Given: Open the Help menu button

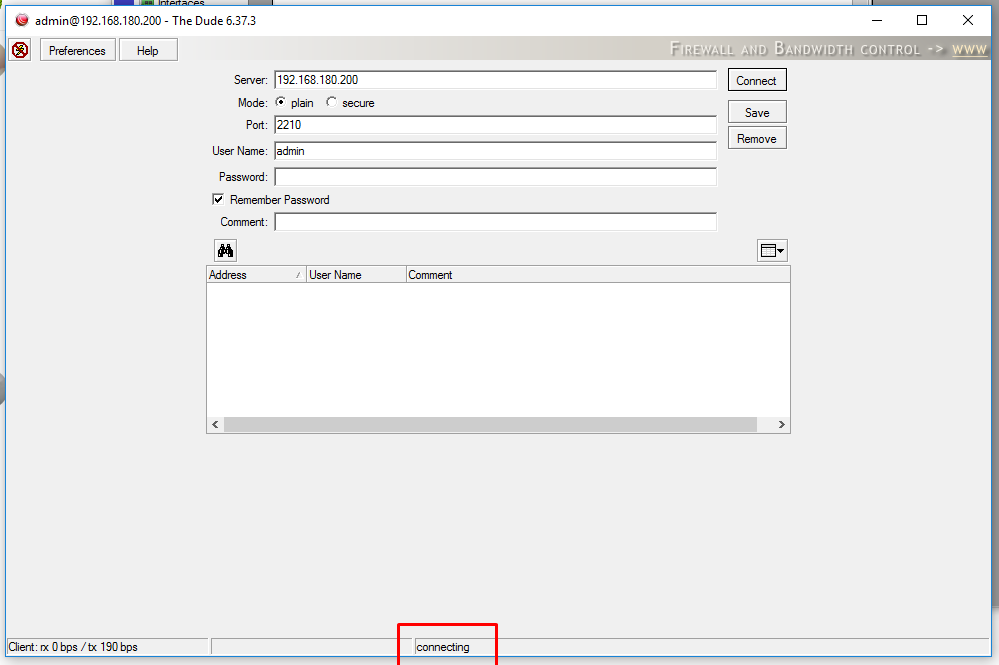Looking at the screenshot, I should tap(148, 50).
